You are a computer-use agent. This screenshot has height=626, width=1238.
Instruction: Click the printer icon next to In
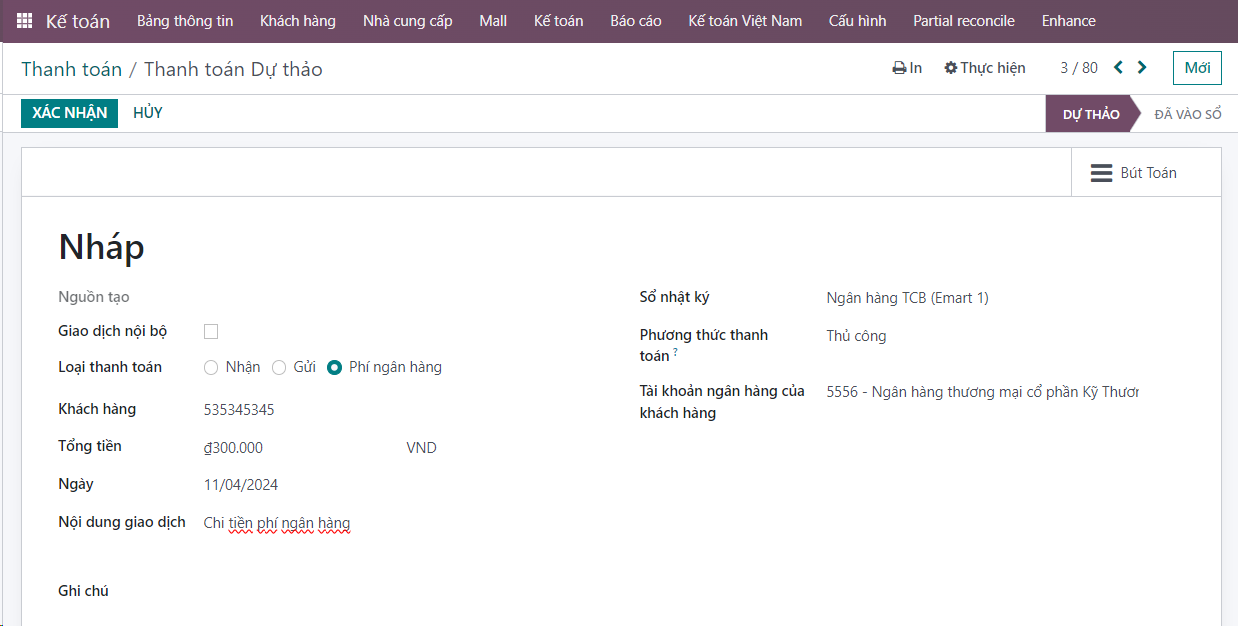point(899,68)
